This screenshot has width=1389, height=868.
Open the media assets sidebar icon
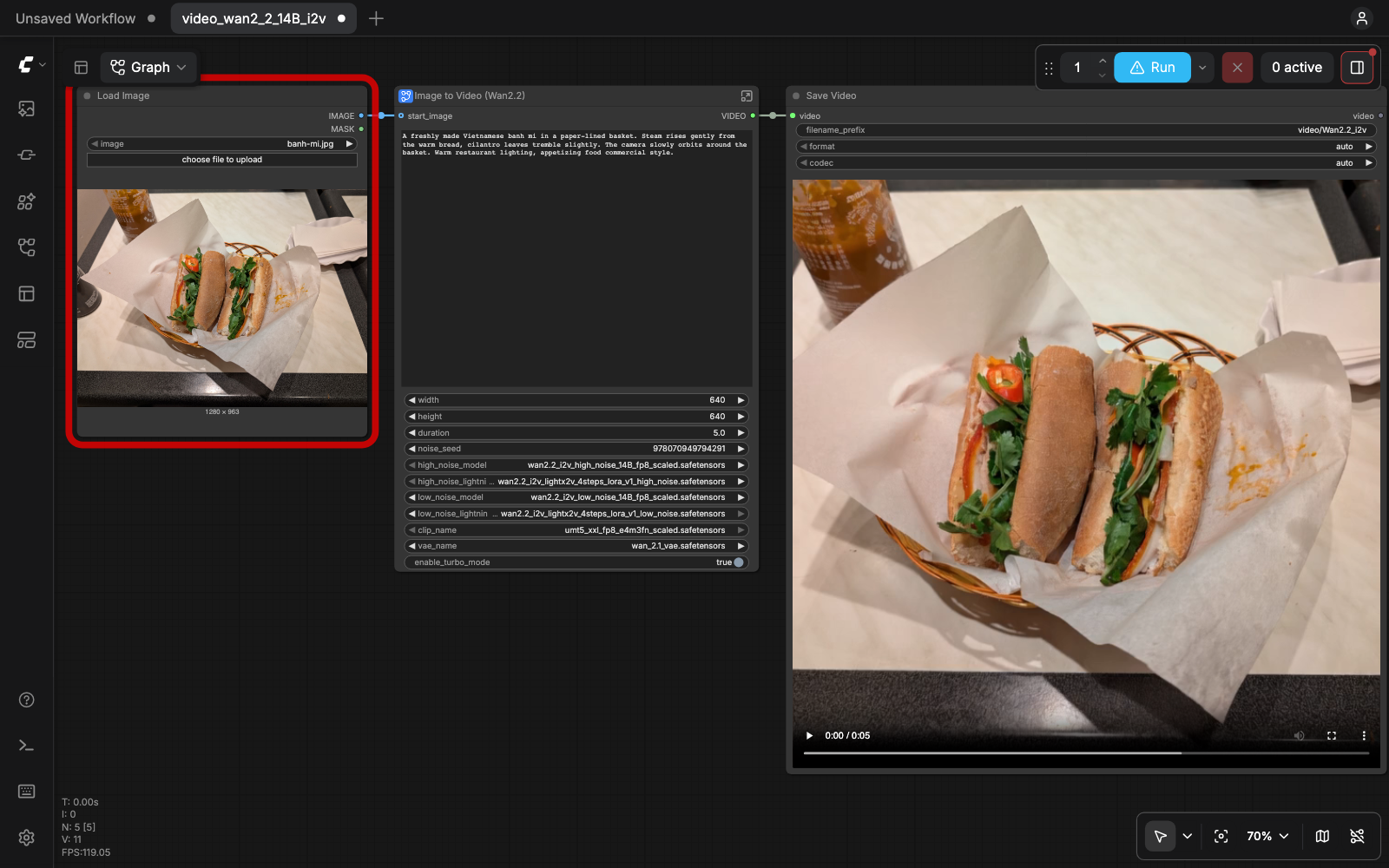tap(27, 108)
